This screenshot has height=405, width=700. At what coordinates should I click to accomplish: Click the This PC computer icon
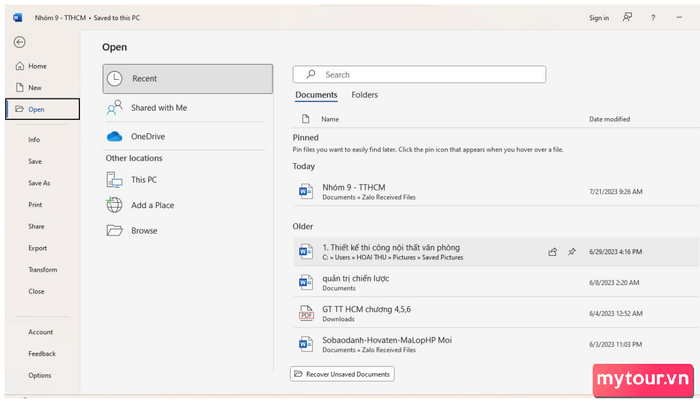(x=115, y=180)
